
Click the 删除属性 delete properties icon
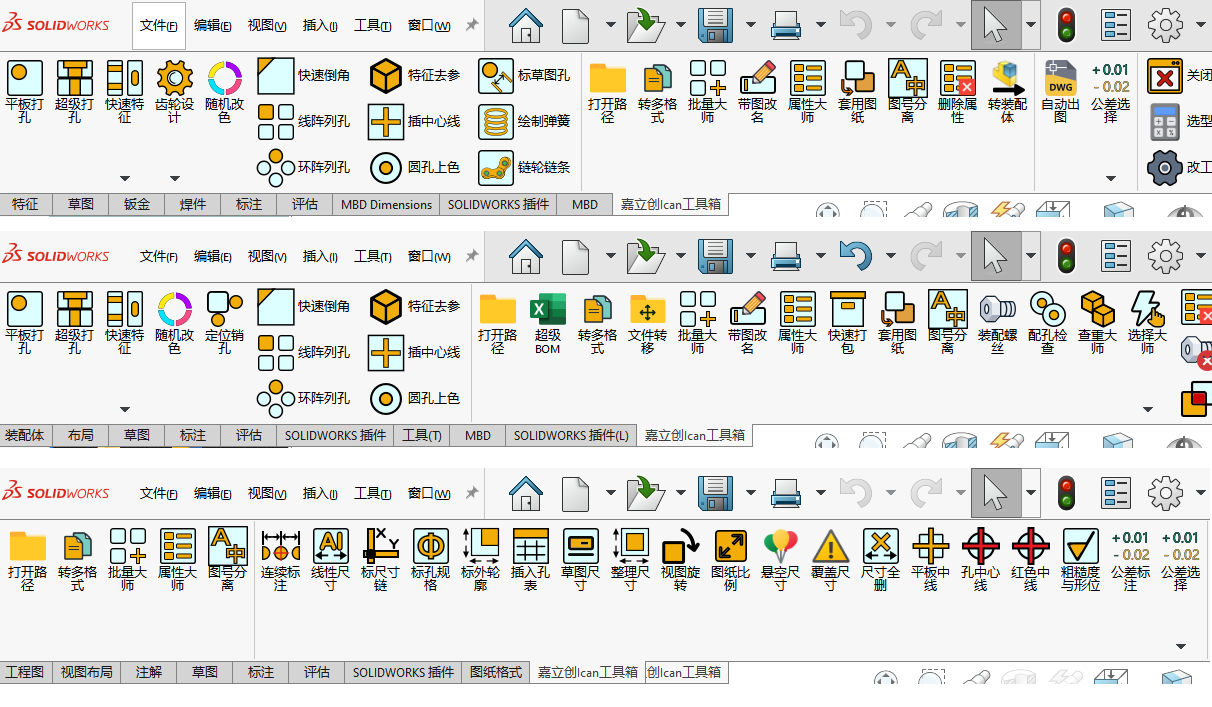click(957, 92)
